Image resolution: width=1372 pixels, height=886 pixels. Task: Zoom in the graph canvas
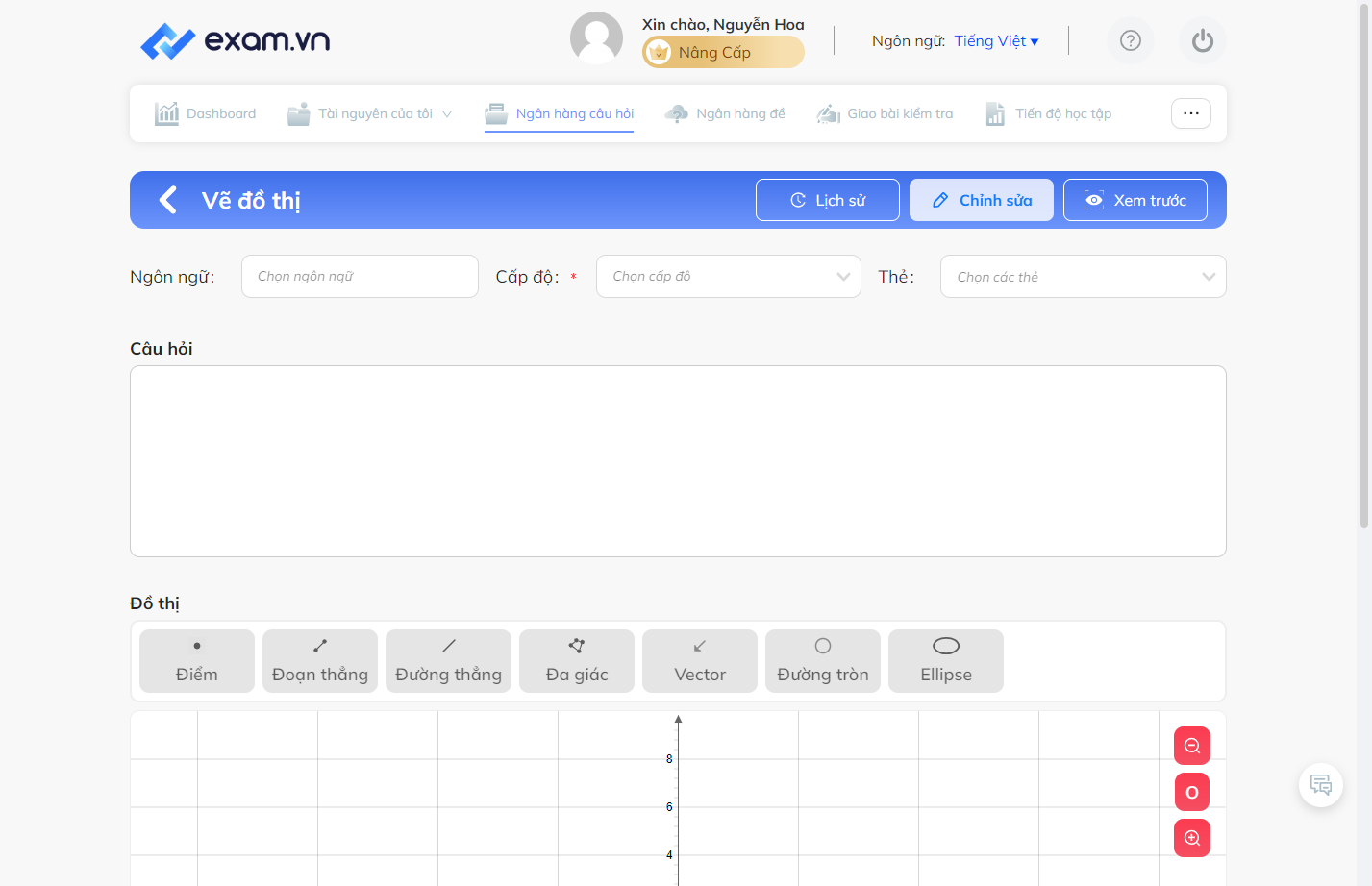(1192, 838)
